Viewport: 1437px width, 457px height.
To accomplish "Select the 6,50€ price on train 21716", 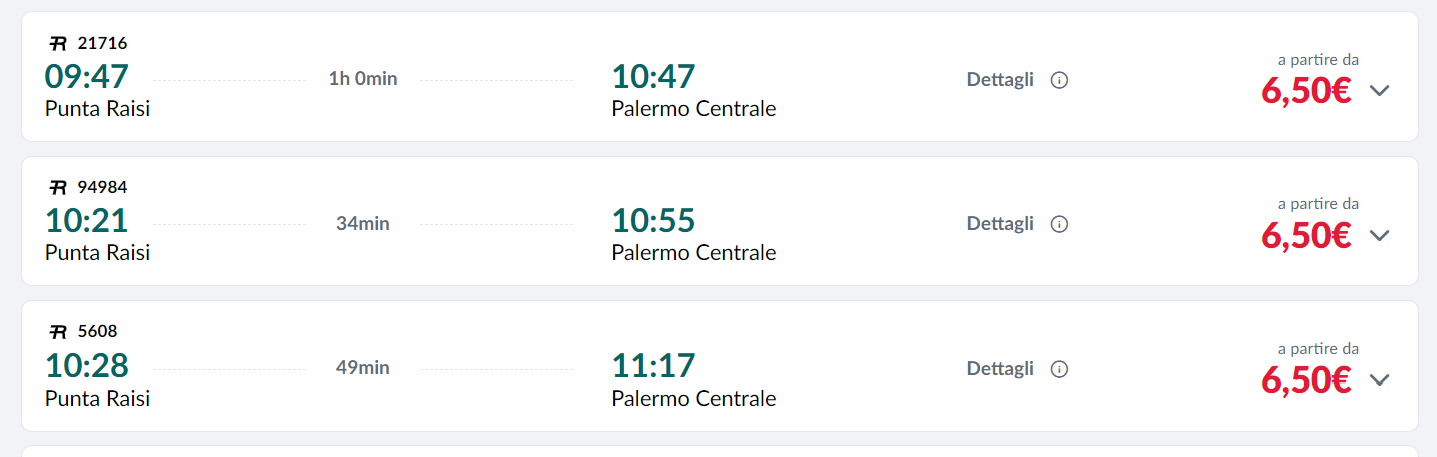I will 1306,91.
